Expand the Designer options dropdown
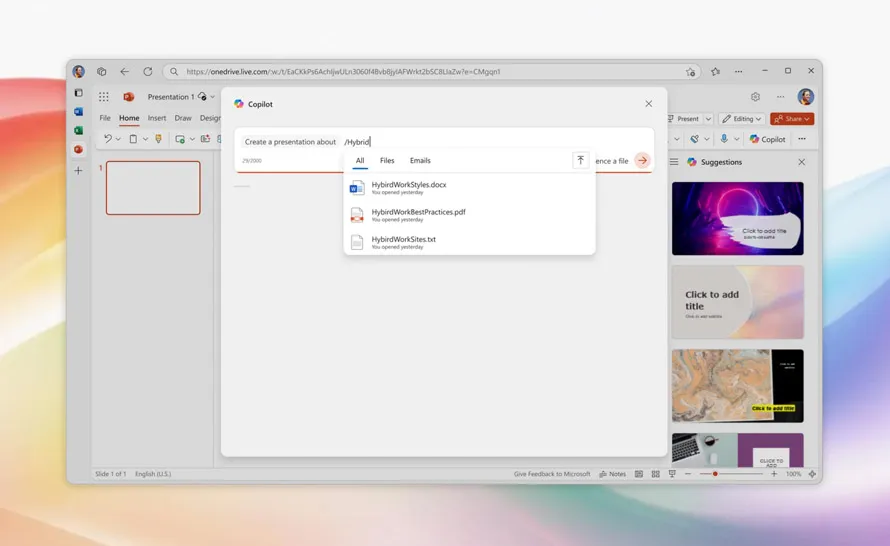 [x=707, y=139]
